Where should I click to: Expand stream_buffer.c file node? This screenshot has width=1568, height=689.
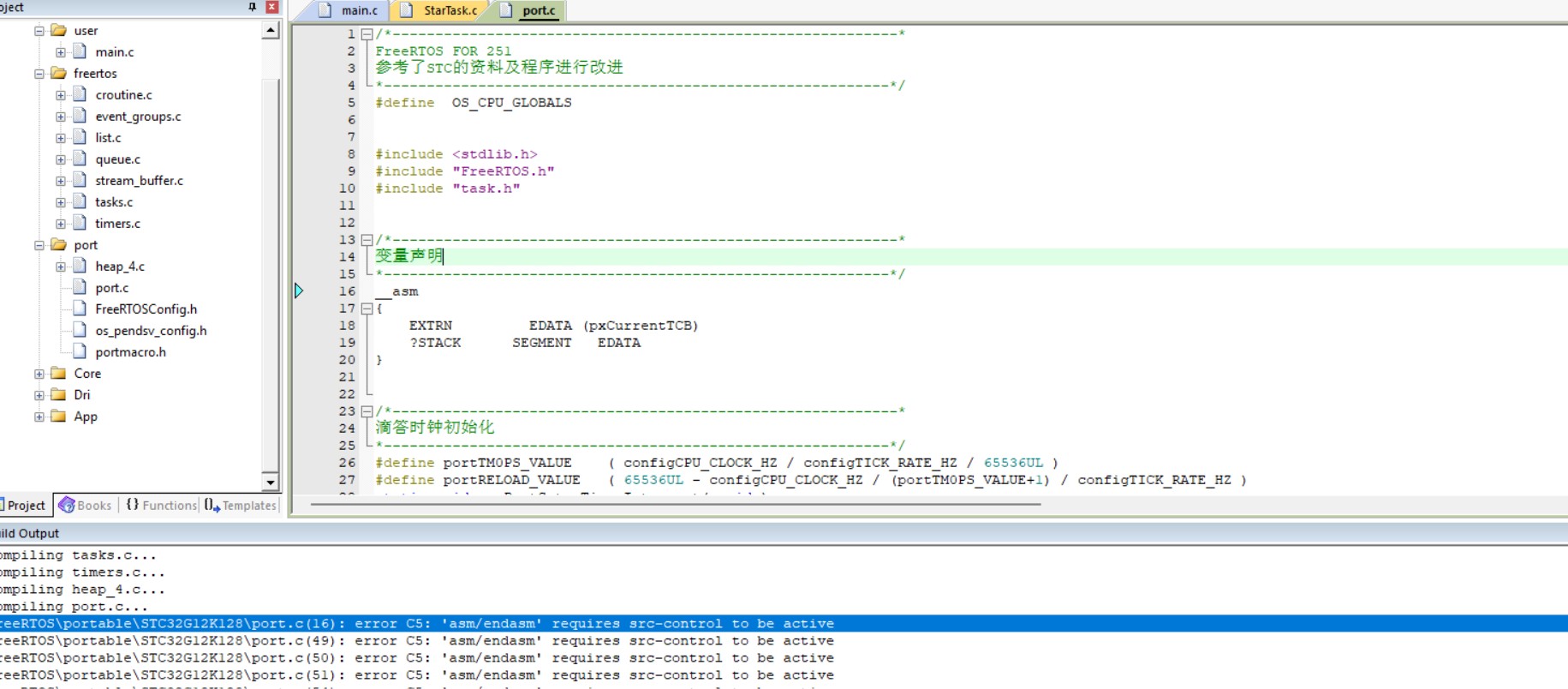[61, 181]
